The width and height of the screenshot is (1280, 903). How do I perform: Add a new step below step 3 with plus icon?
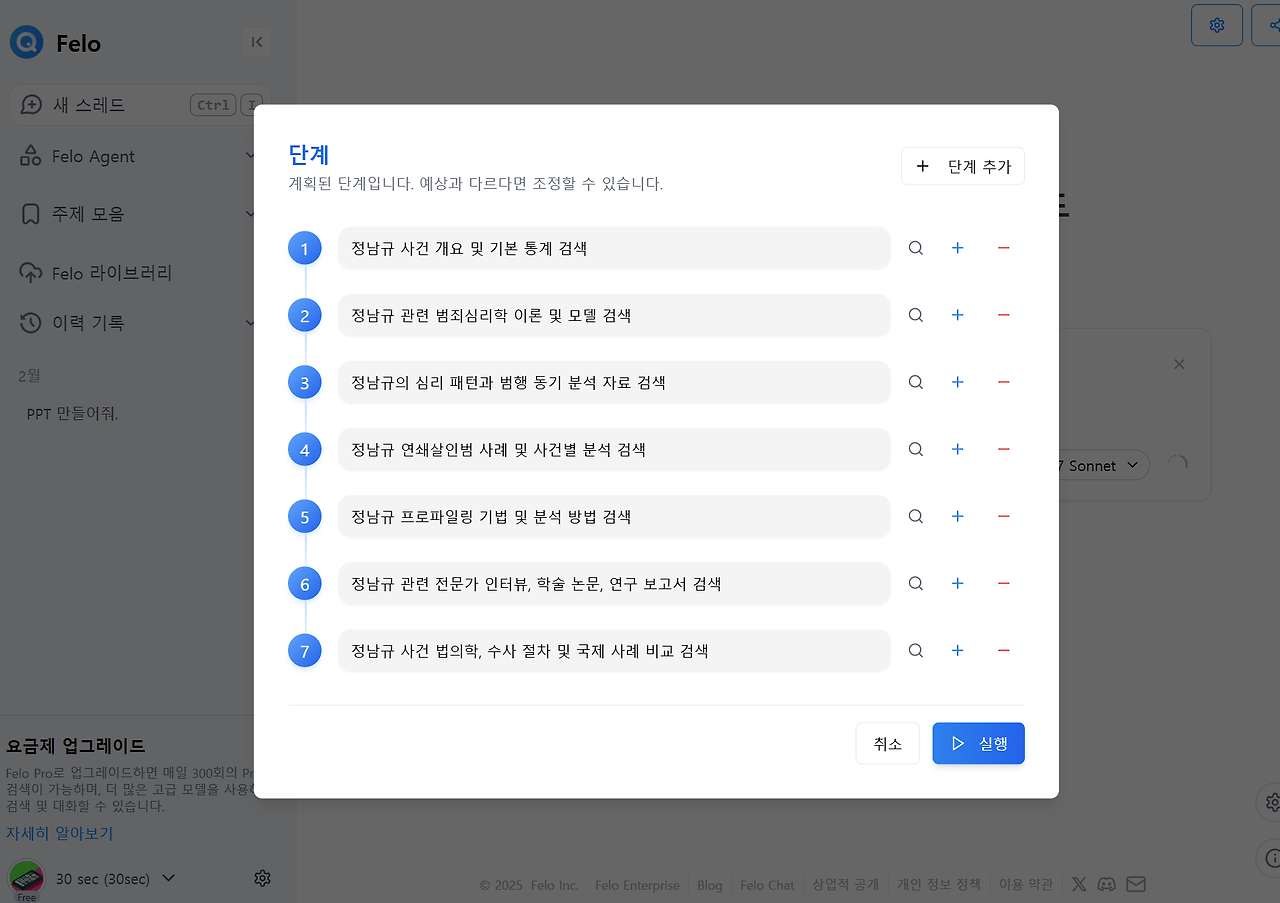957,382
